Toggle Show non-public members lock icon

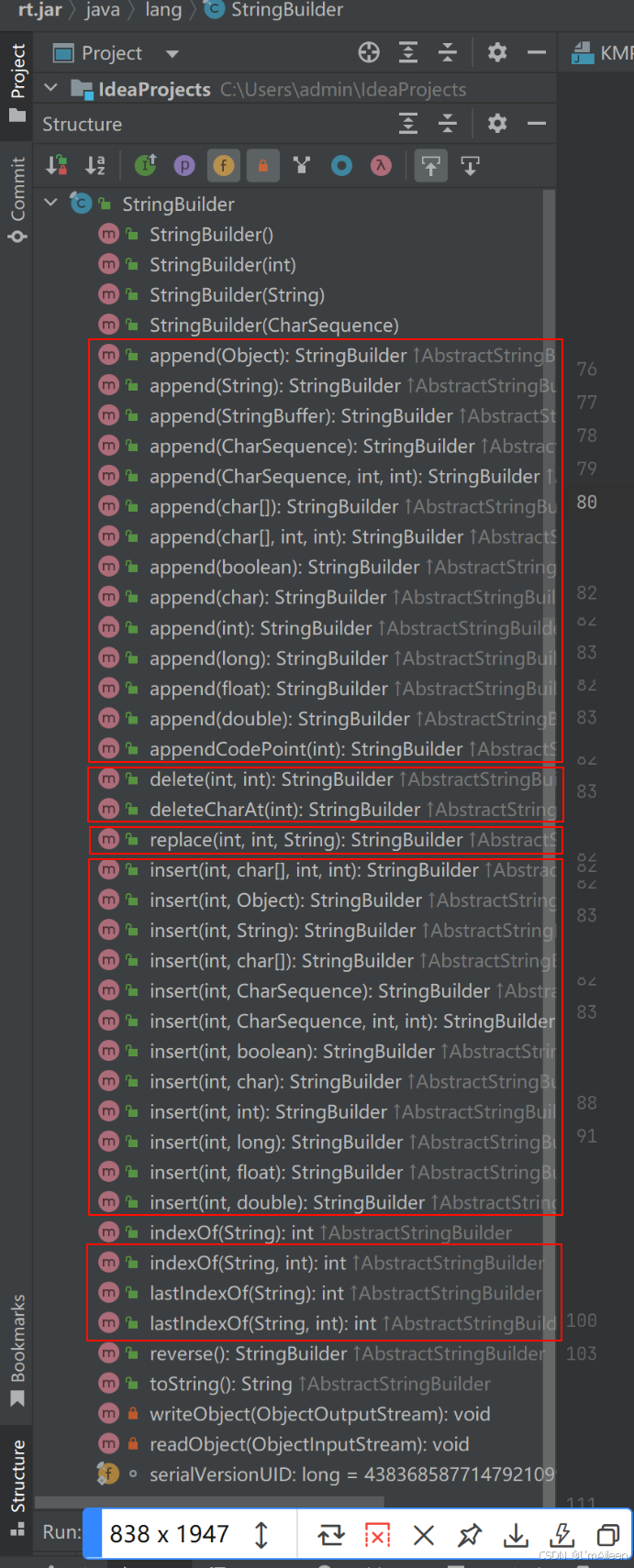[262, 165]
